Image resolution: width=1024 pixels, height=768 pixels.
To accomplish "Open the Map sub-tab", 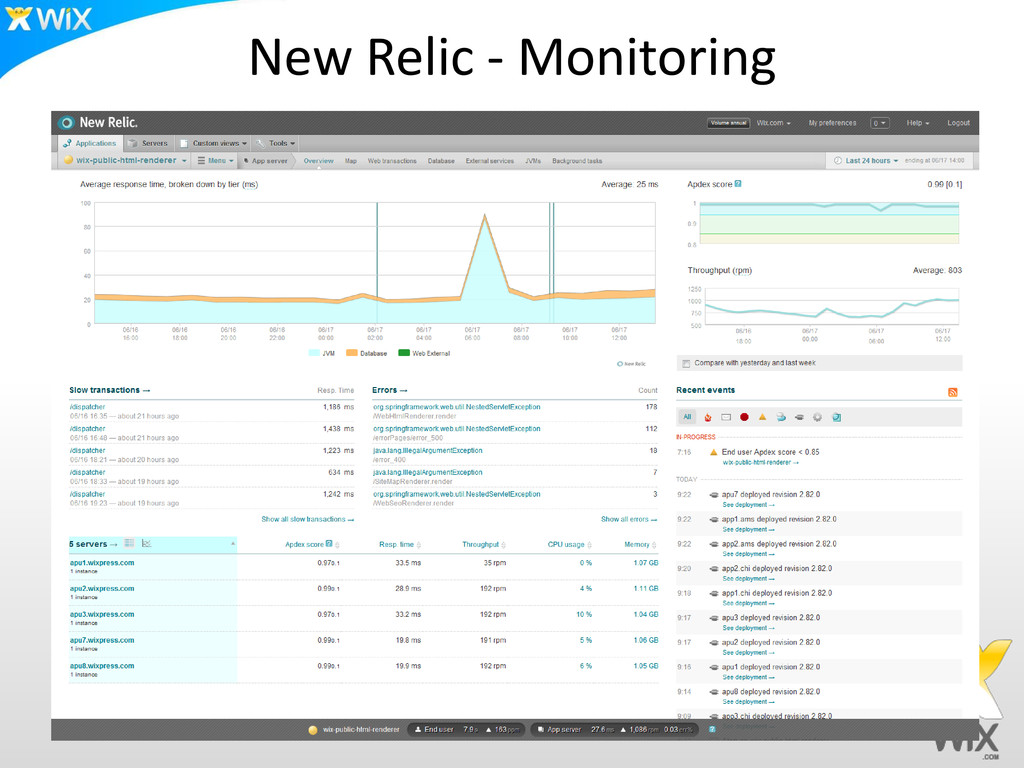I will [351, 161].
